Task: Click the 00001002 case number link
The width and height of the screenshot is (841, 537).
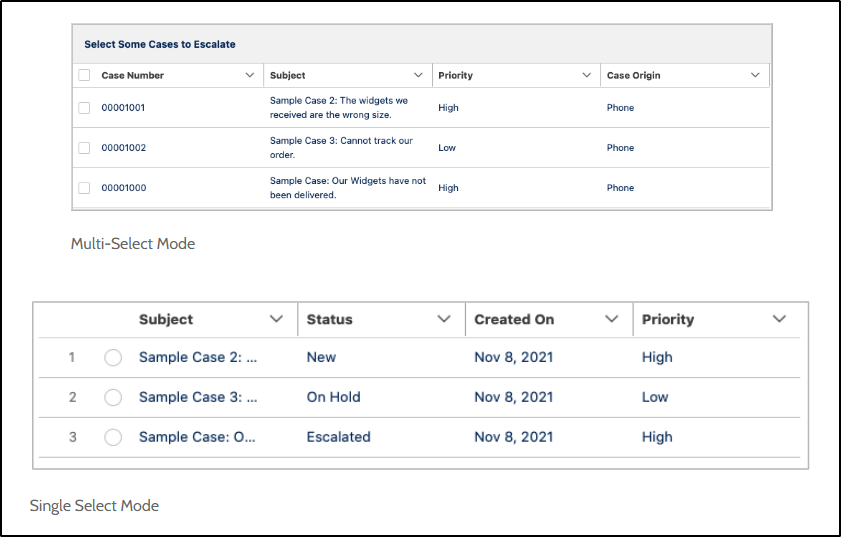Action: [123, 148]
